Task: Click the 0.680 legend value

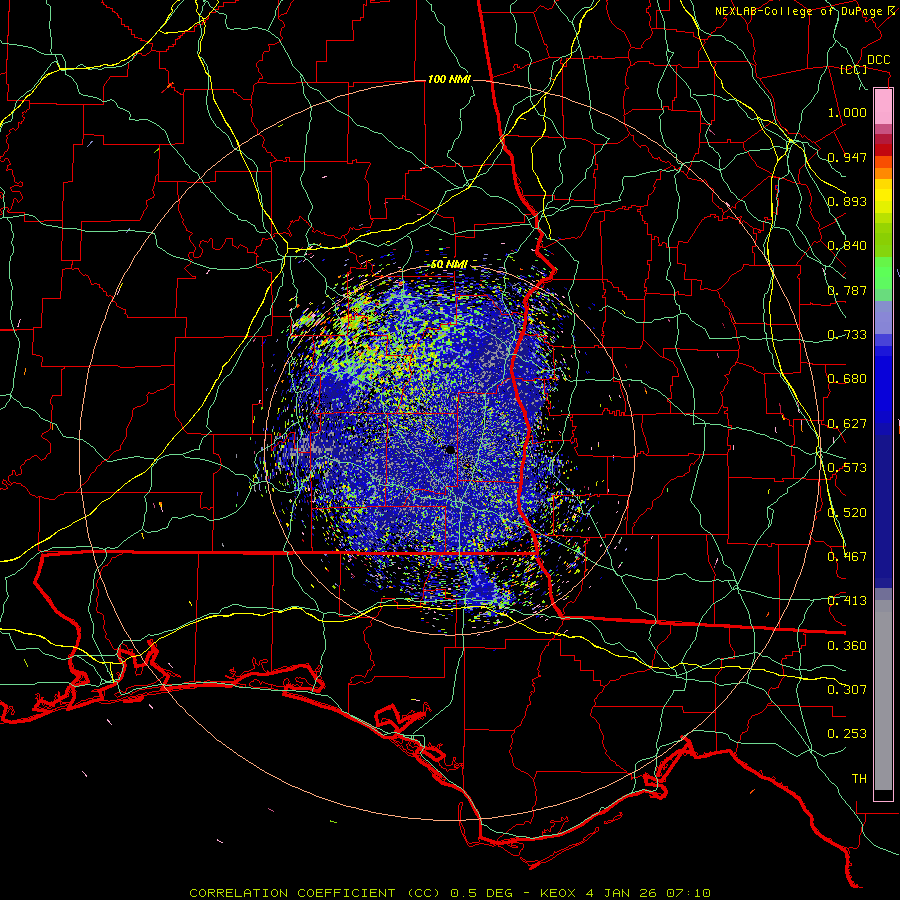Action: tap(847, 379)
